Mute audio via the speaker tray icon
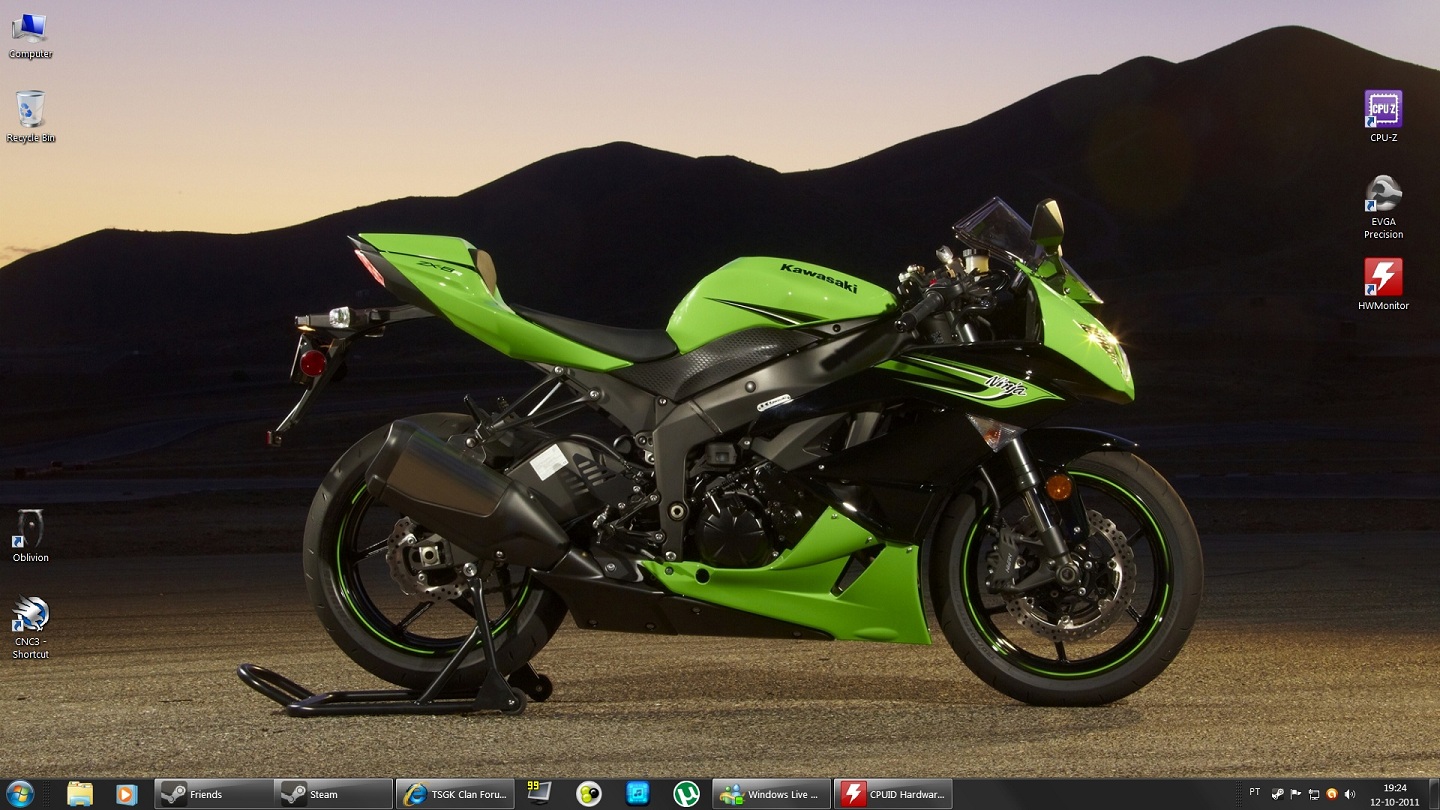This screenshot has width=1440, height=810. 1349,793
